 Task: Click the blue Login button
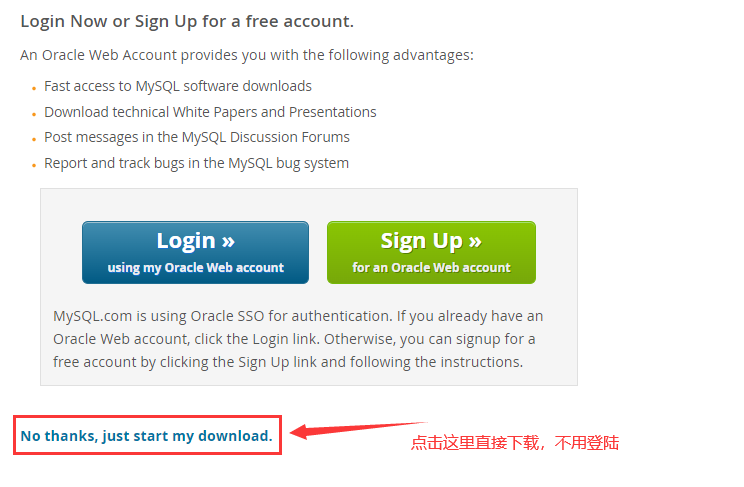(195, 253)
